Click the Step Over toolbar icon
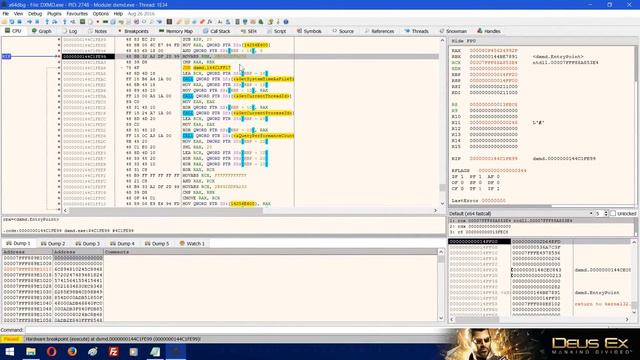Image resolution: width=640 pixels, height=360 pixels. [54, 22]
